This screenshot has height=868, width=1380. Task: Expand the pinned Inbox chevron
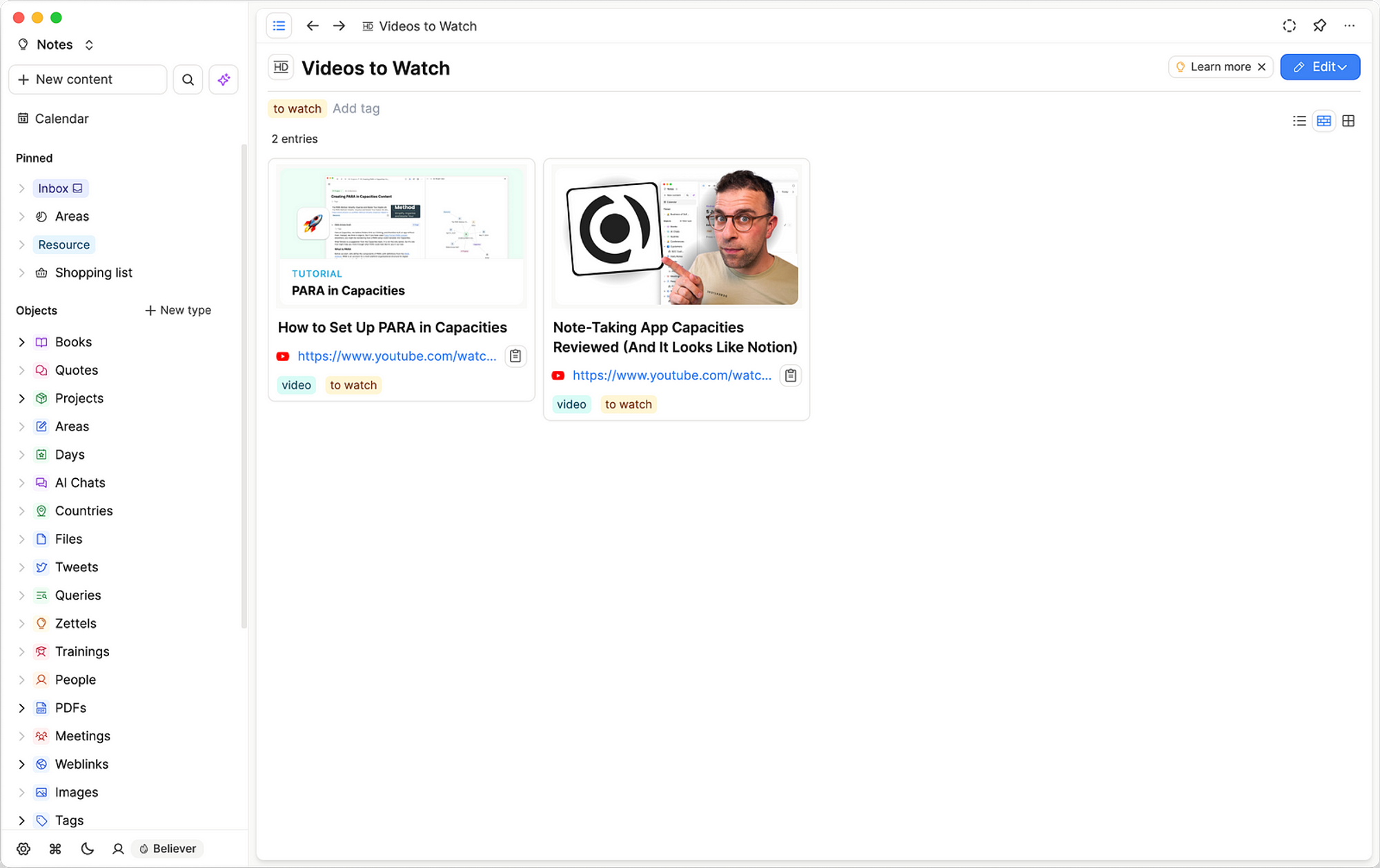tap(21, 188)
